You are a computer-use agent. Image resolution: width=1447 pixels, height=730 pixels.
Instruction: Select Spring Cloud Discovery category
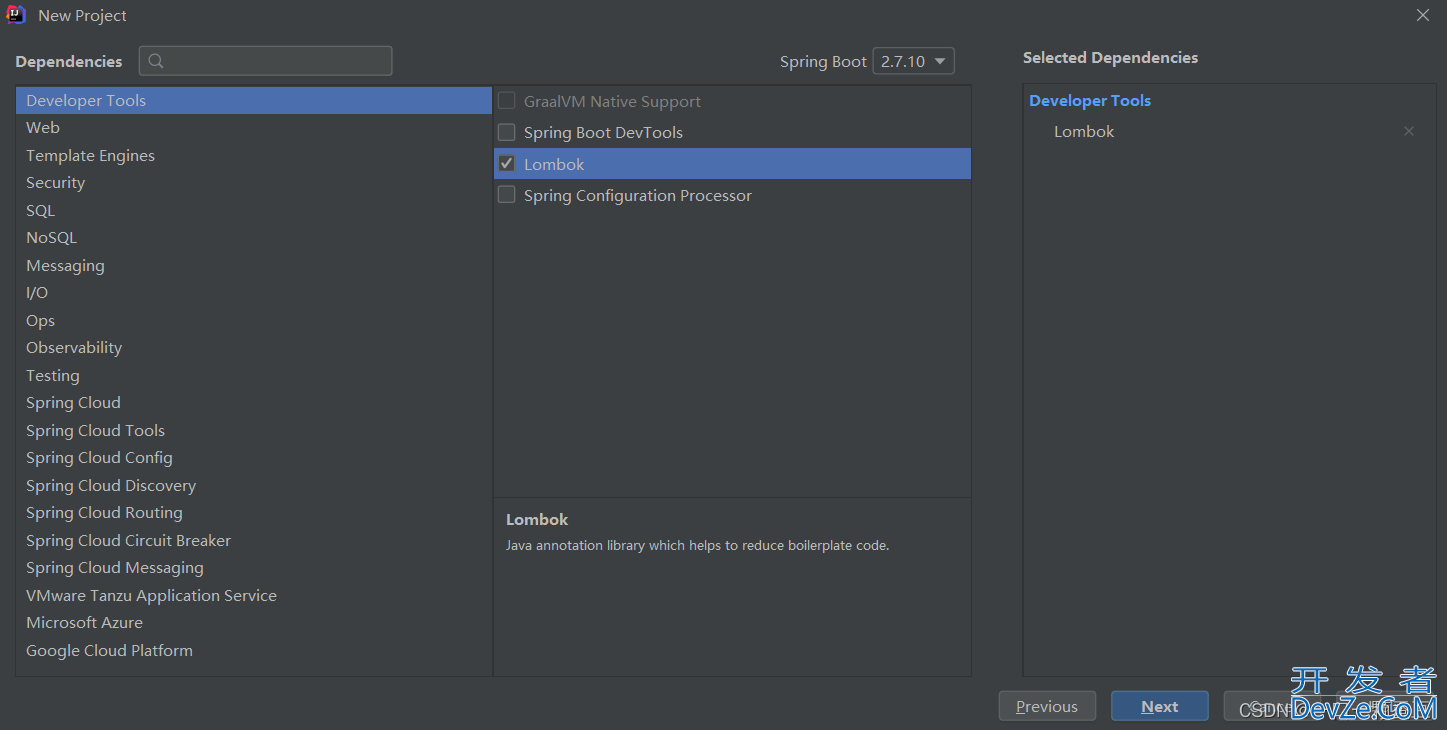pos(111,486)
